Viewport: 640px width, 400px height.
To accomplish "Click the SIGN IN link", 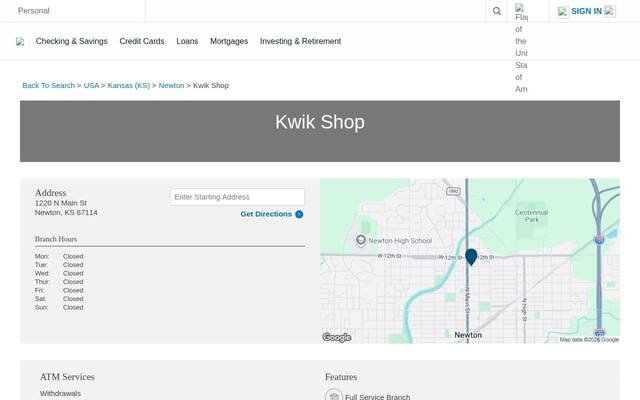I will click(586, 11).
